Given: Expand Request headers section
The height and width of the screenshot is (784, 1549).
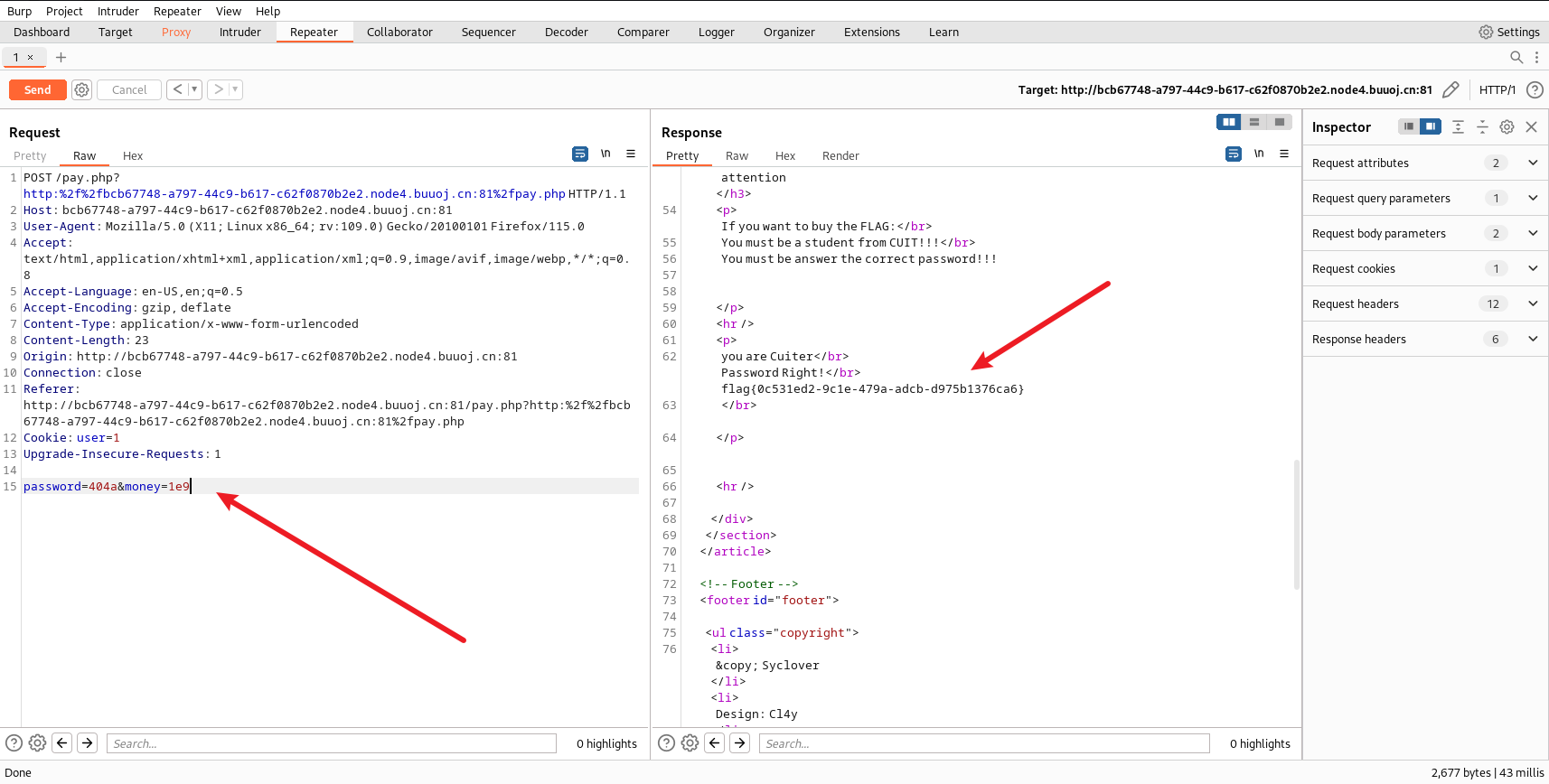Looking at the screenshot, I should [1425, 303].
